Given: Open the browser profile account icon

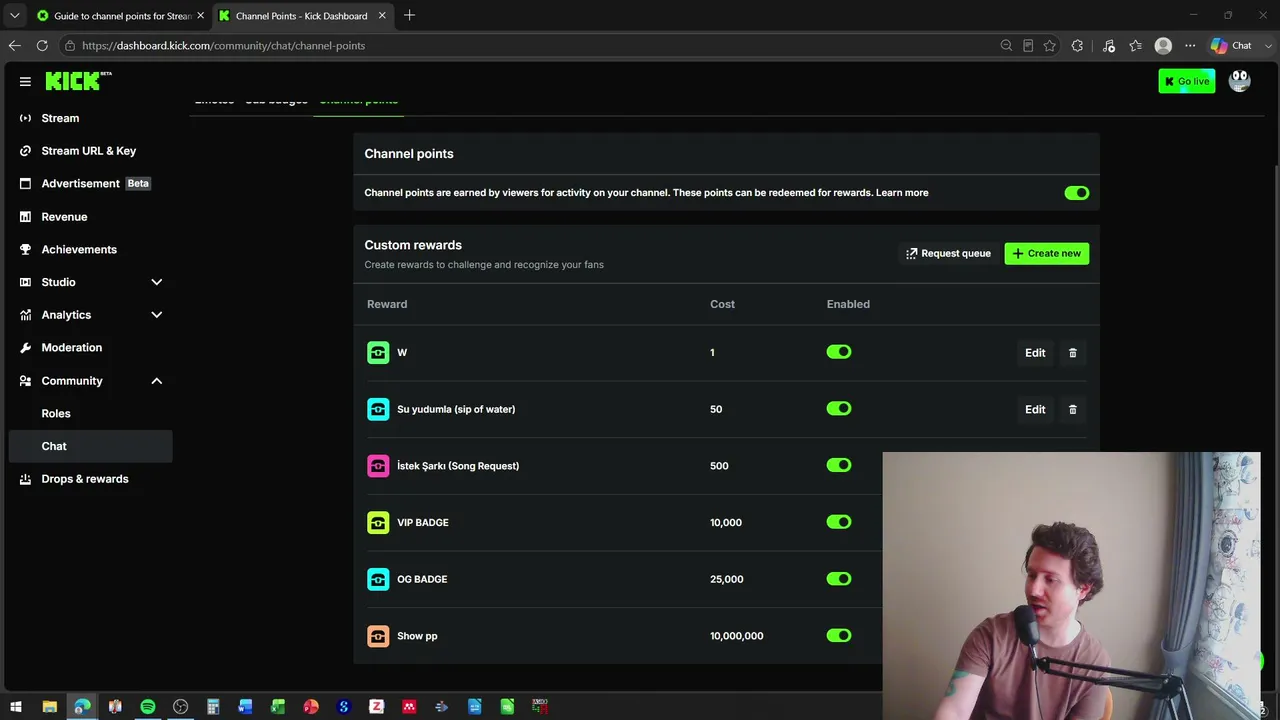Looking at the screenshot, I should [1163, 45].
